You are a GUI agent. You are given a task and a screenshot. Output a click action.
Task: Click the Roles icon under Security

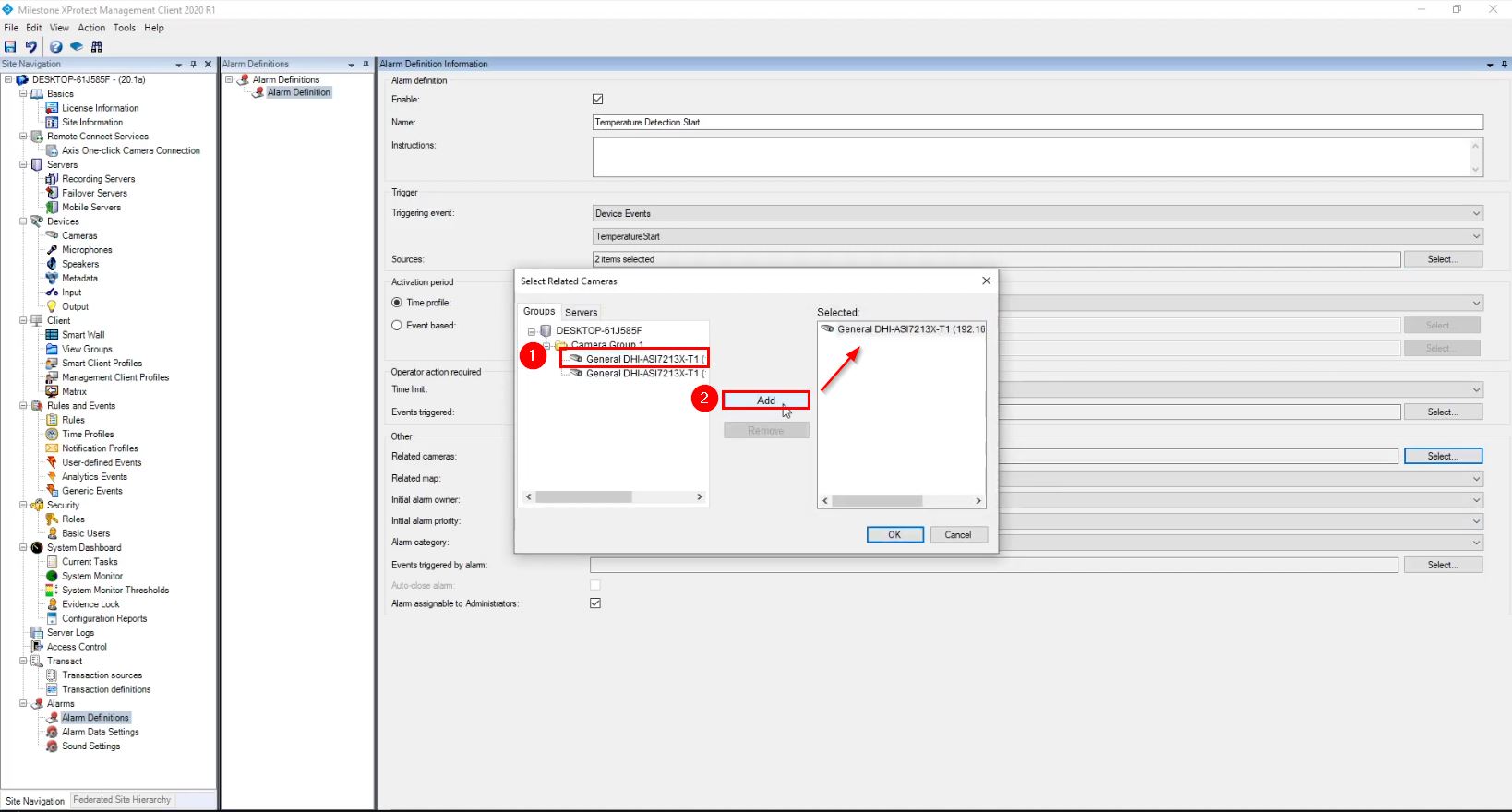52,519
